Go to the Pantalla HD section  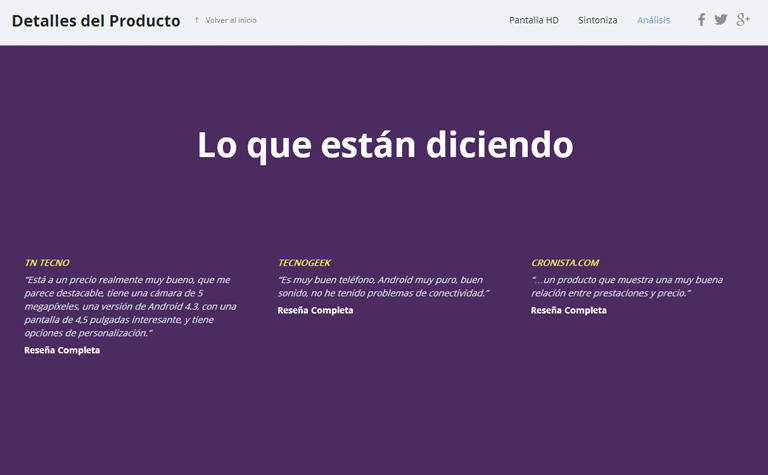tap(533, 20)
